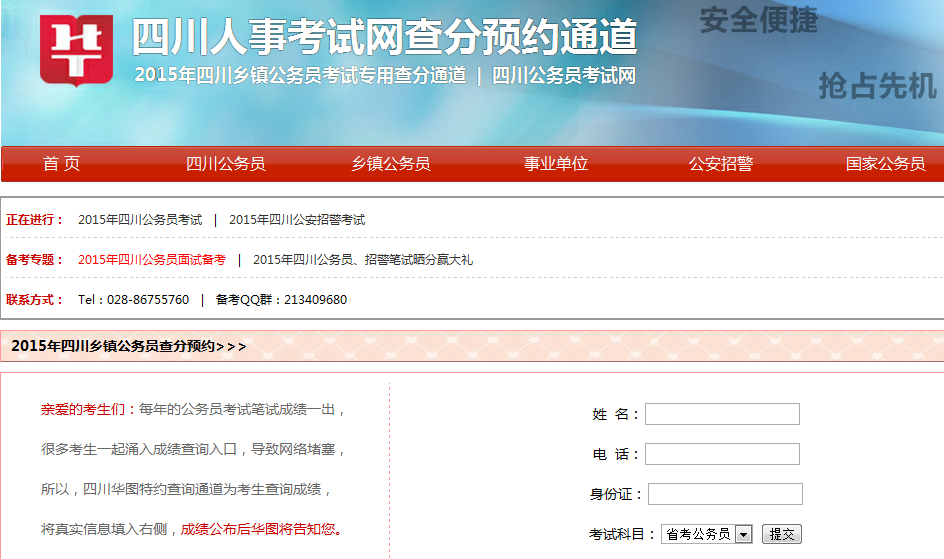944x559 pixels.
Task: Focus the 姓名 input field
Action: [x=722, y=414]
